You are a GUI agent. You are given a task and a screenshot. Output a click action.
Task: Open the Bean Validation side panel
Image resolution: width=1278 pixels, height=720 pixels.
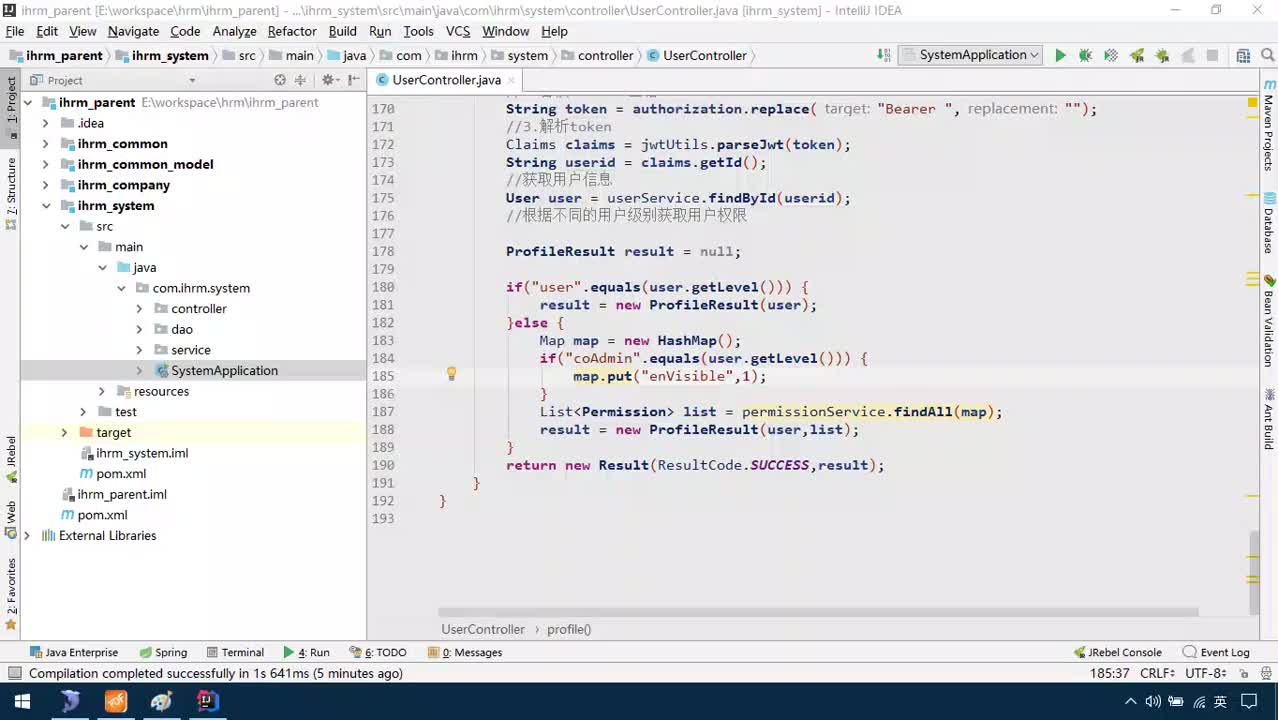click(x=1268, y=322)
